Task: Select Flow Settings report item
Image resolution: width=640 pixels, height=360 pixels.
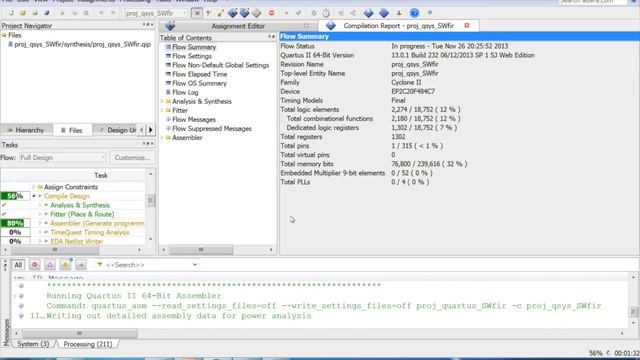Action: [192, 56]
